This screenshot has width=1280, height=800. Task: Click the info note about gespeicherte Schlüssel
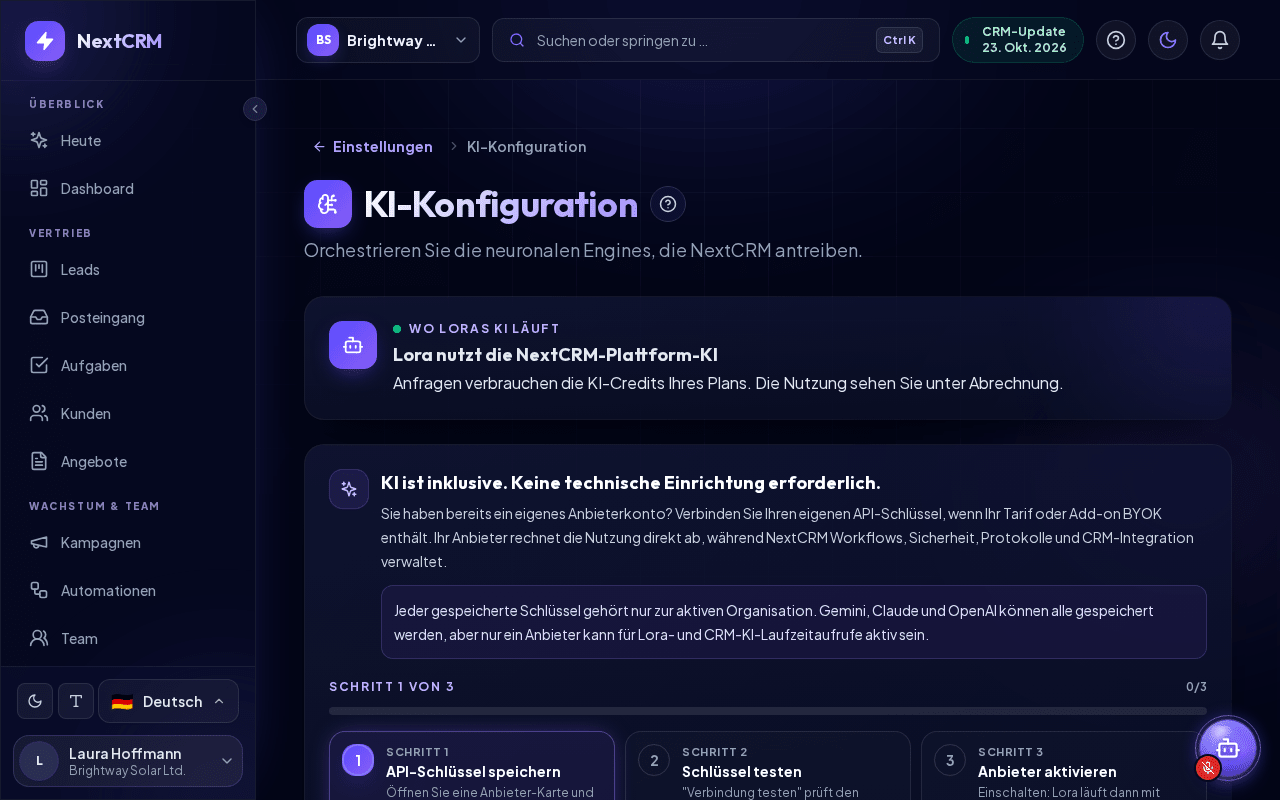794,622
